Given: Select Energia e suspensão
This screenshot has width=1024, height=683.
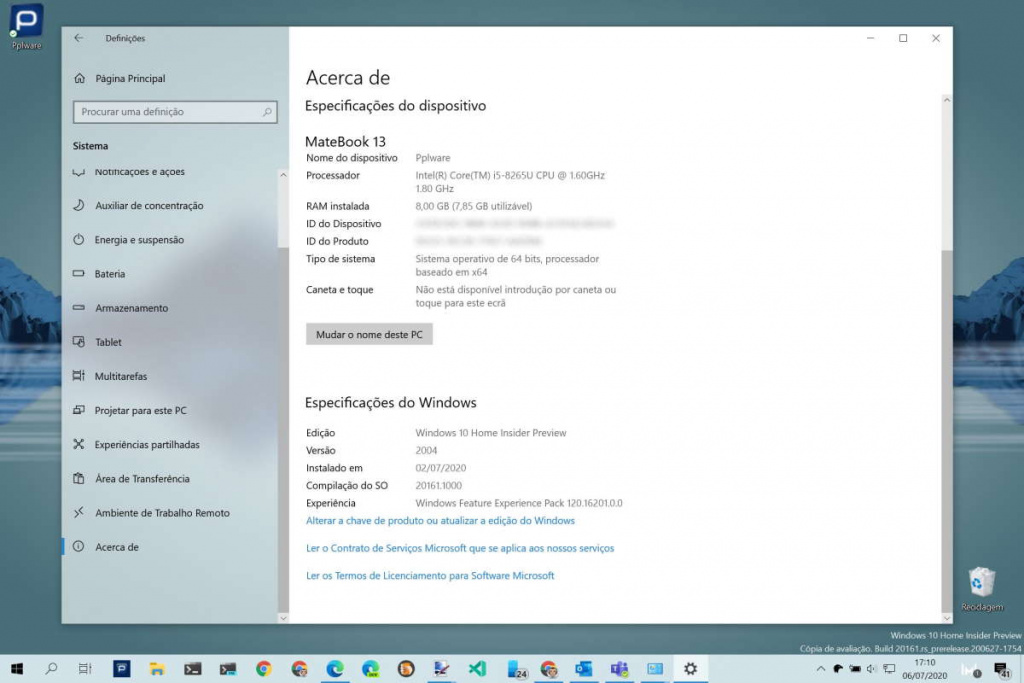Looking at the screenshot, I should coord(139,240).
